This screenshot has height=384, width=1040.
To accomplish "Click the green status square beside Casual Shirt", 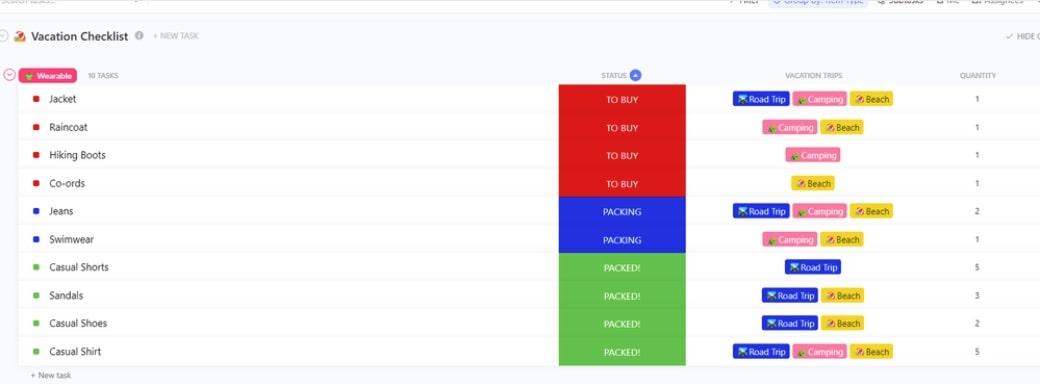I will coord(36,352).
